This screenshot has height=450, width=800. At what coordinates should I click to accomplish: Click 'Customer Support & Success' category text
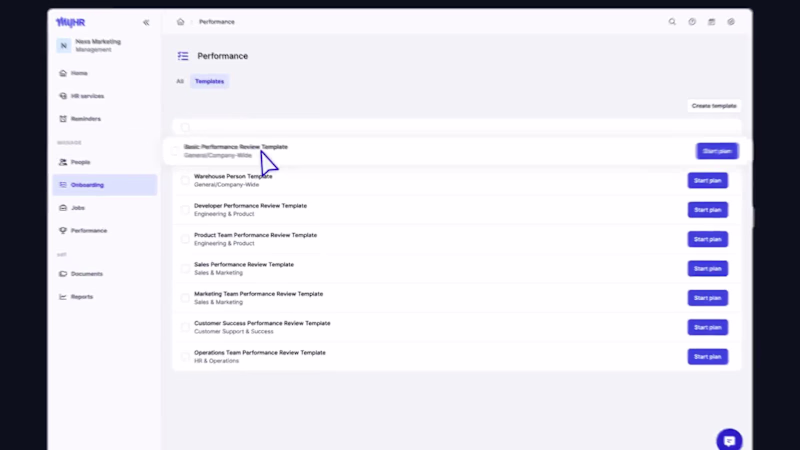[x=234, y=332]
